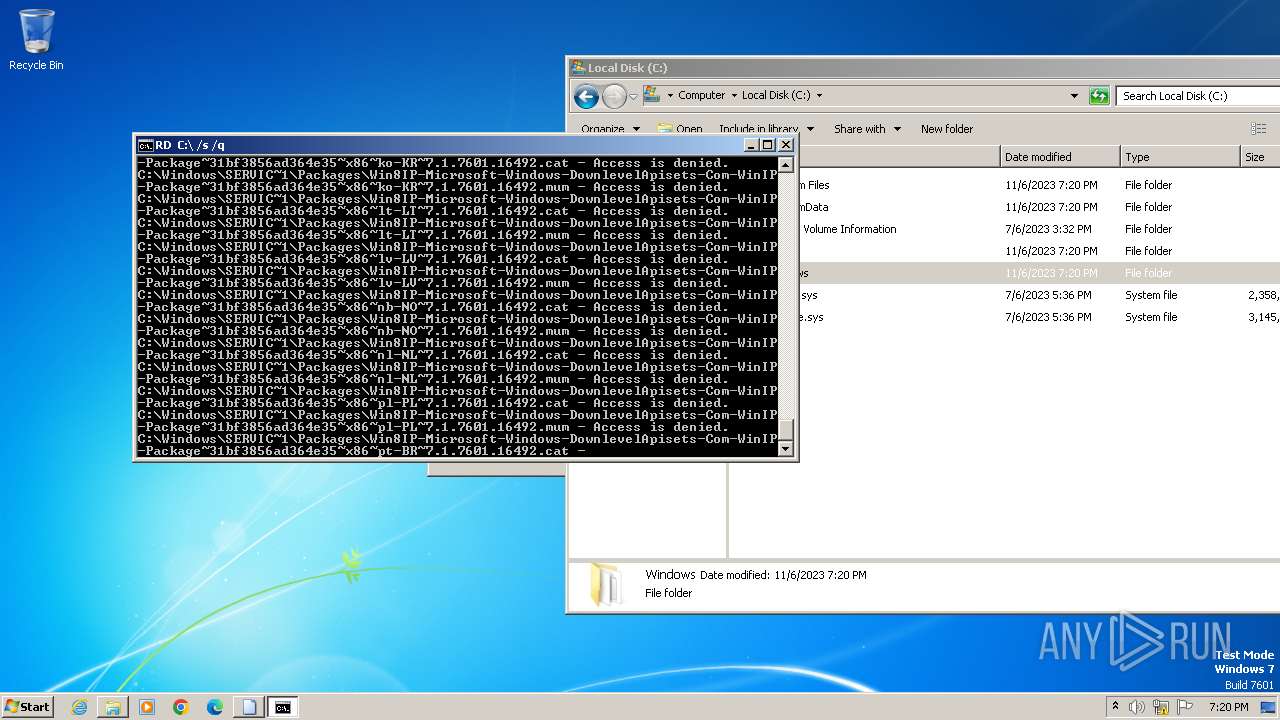Click Local Disk (C:) window title bar
The height and width of the screenshot is (720, 1280).
[922, 68]
